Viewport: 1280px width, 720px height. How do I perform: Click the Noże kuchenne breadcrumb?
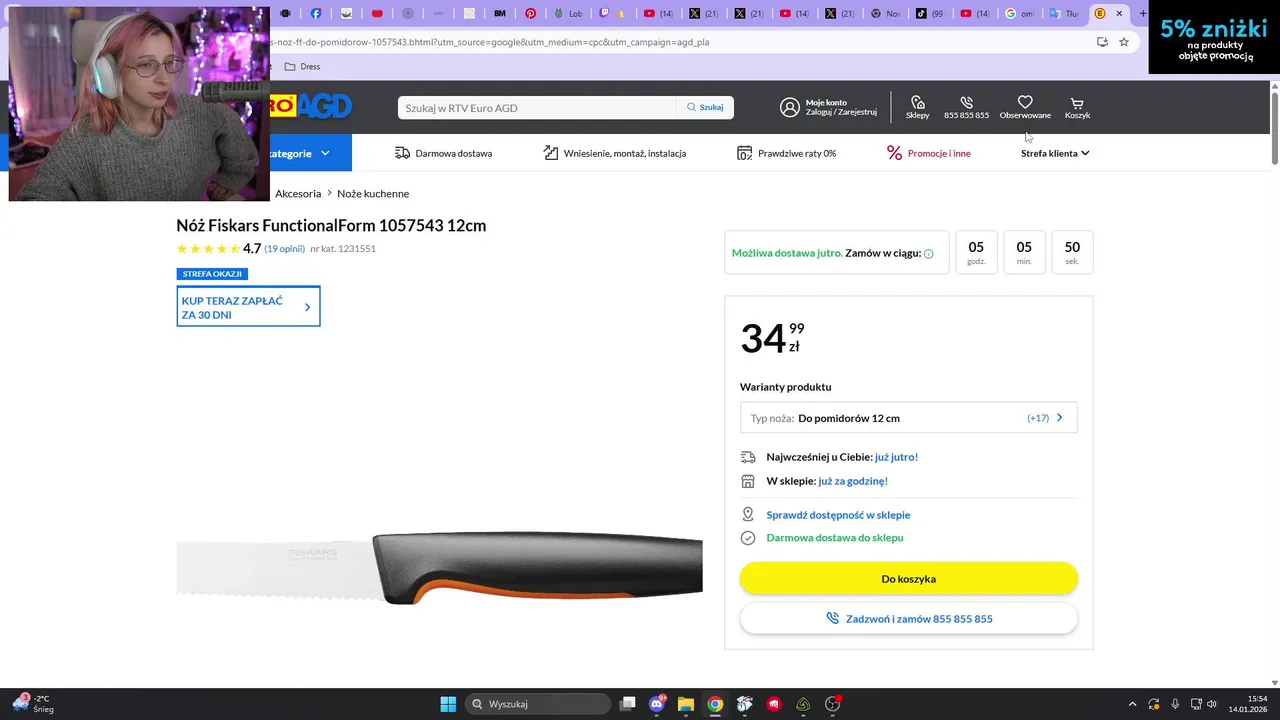click(x=373, y=194)
